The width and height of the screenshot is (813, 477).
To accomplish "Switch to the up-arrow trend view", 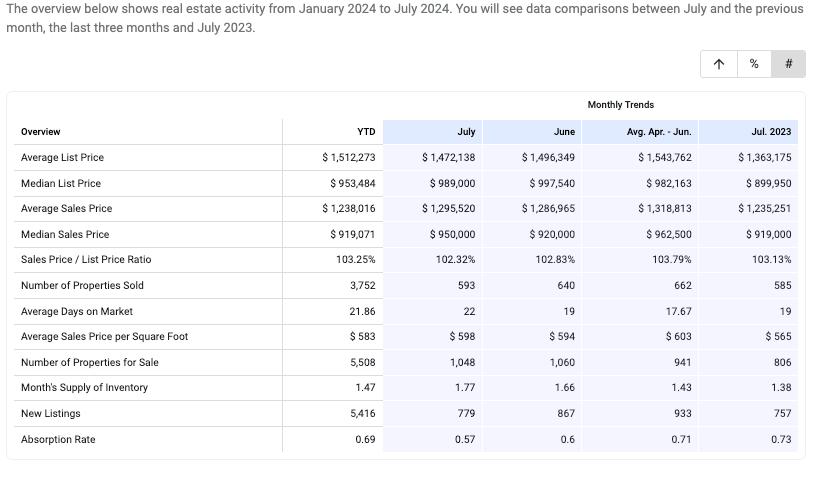I will click(718, 64).
